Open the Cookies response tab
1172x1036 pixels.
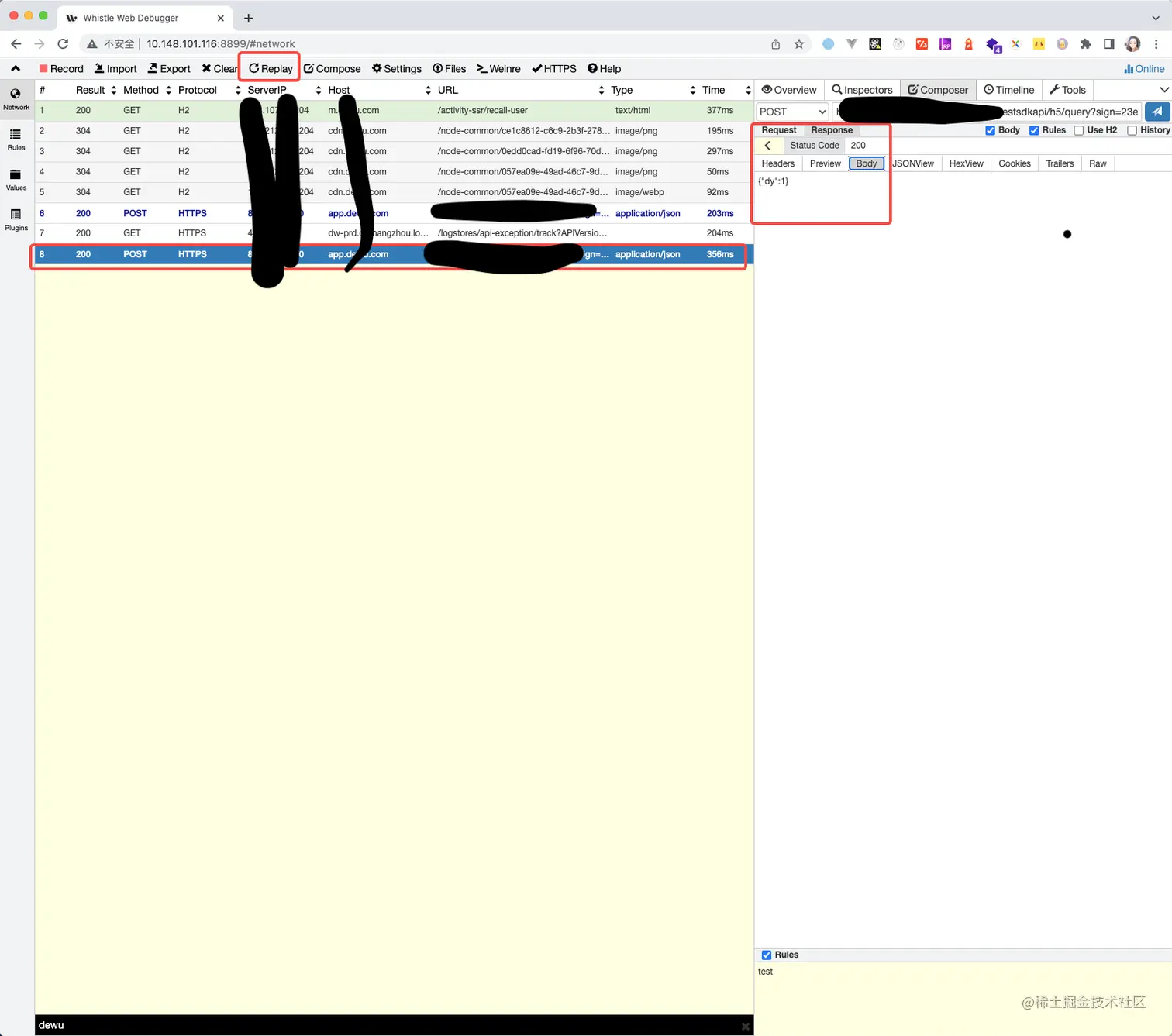(1015, 163)
